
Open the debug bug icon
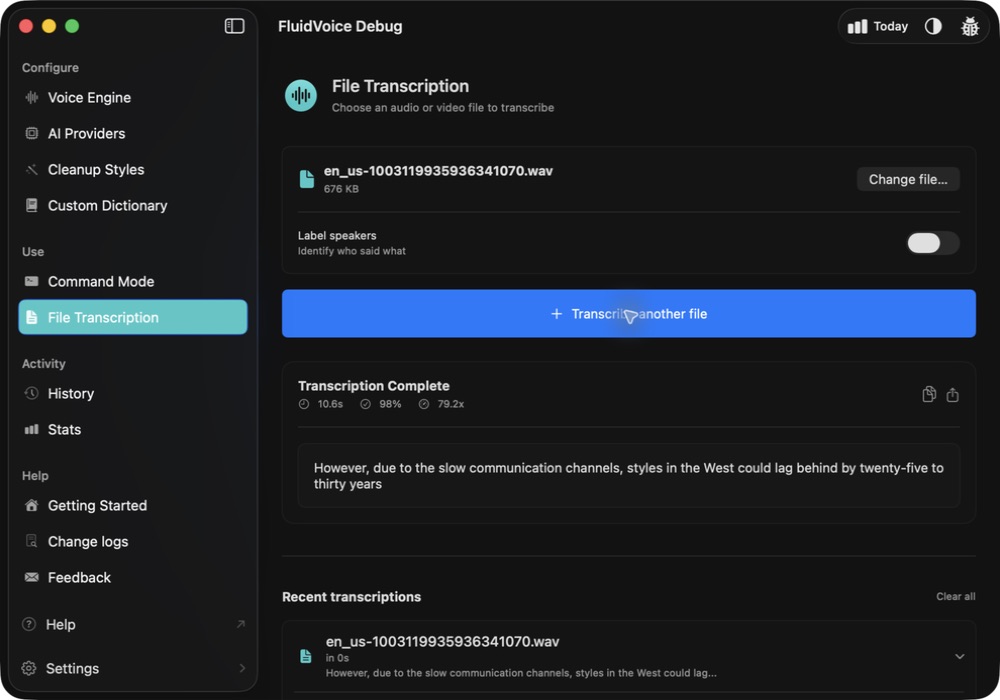coord(969,26)
